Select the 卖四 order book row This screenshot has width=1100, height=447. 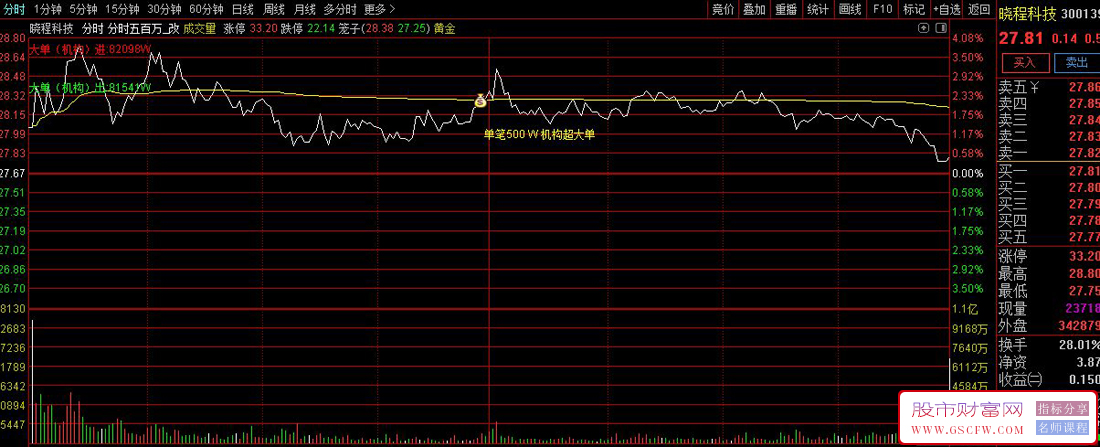(1049, 104)
